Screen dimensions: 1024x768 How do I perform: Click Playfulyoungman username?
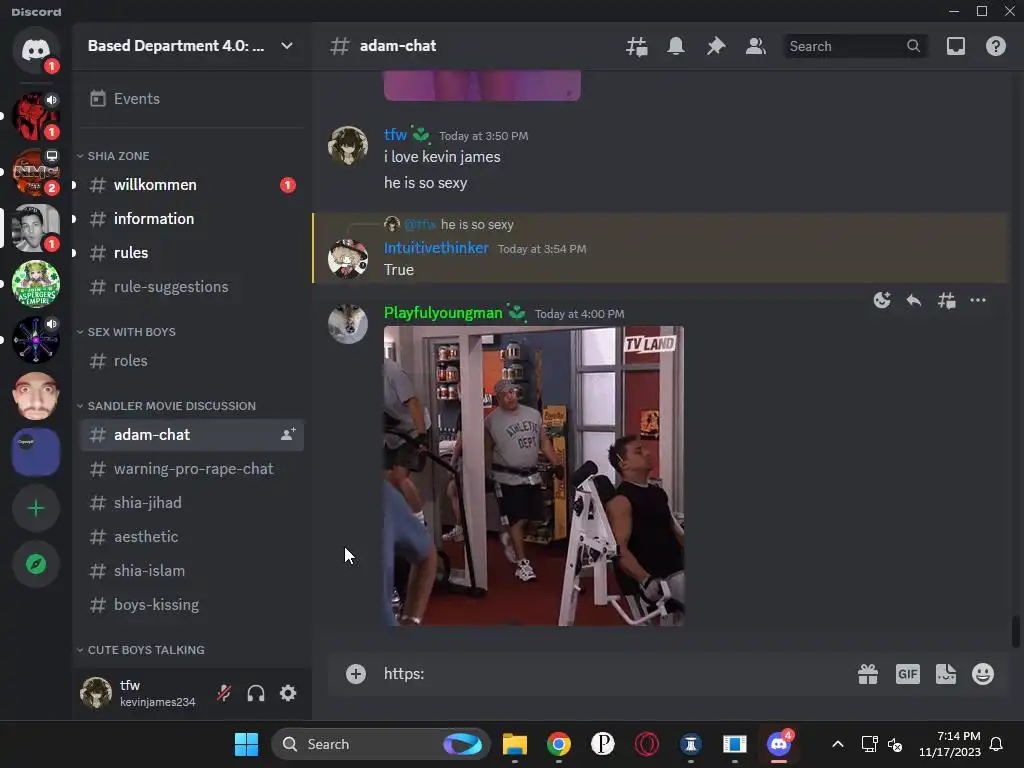coord(443,313)
